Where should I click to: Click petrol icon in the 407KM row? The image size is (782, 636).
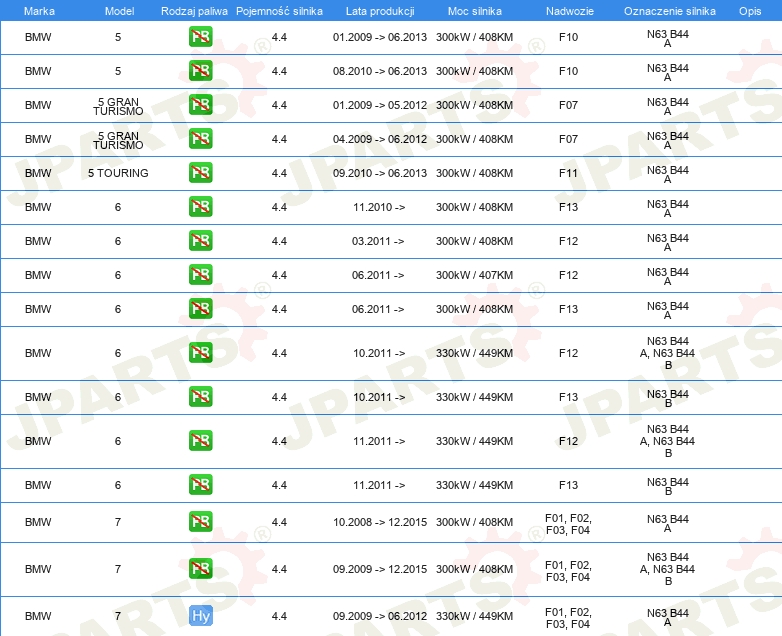point(200,274)
